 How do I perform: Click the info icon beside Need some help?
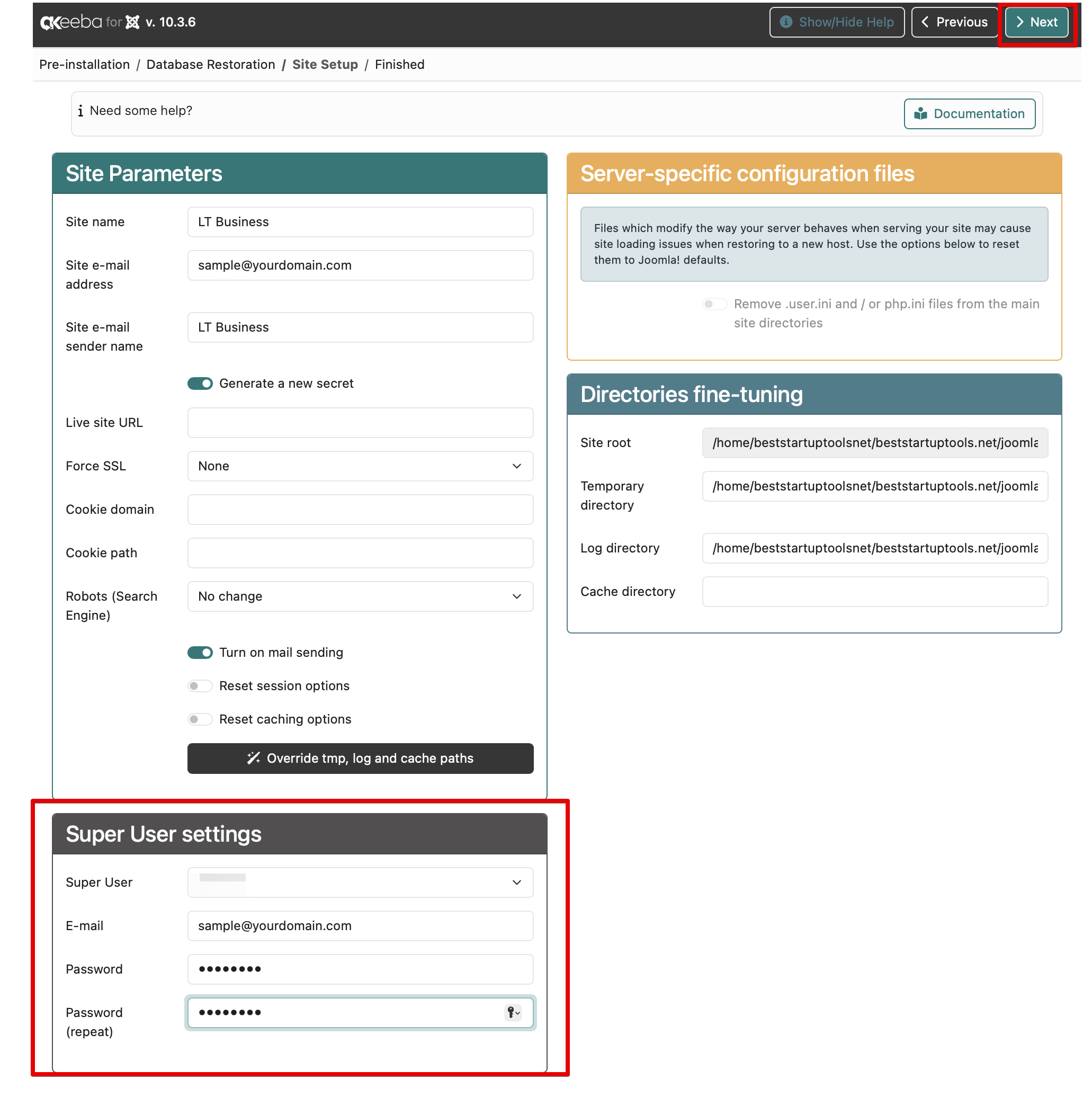pos(80,111)
